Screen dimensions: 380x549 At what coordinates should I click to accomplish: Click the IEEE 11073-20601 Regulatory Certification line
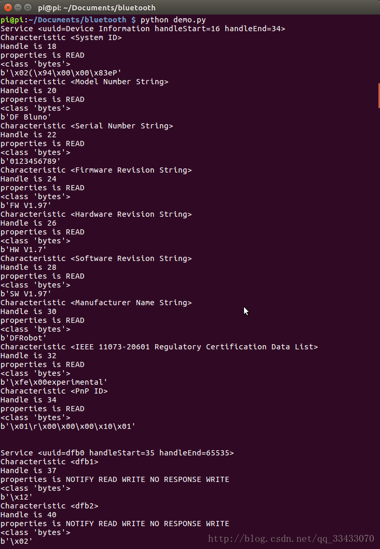[159, 347]
